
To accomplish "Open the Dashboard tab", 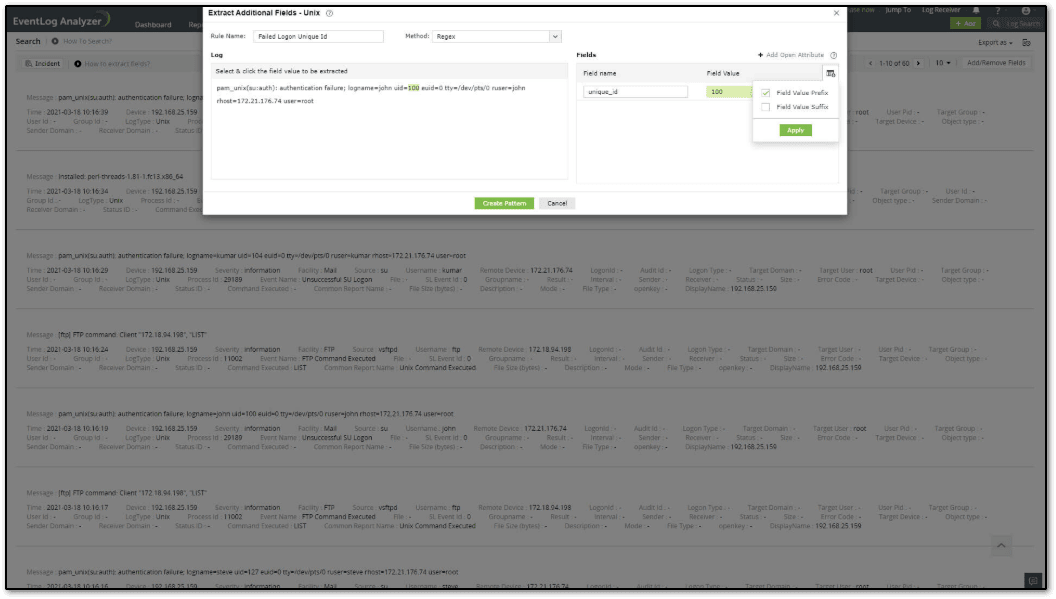I will [153, 25].
